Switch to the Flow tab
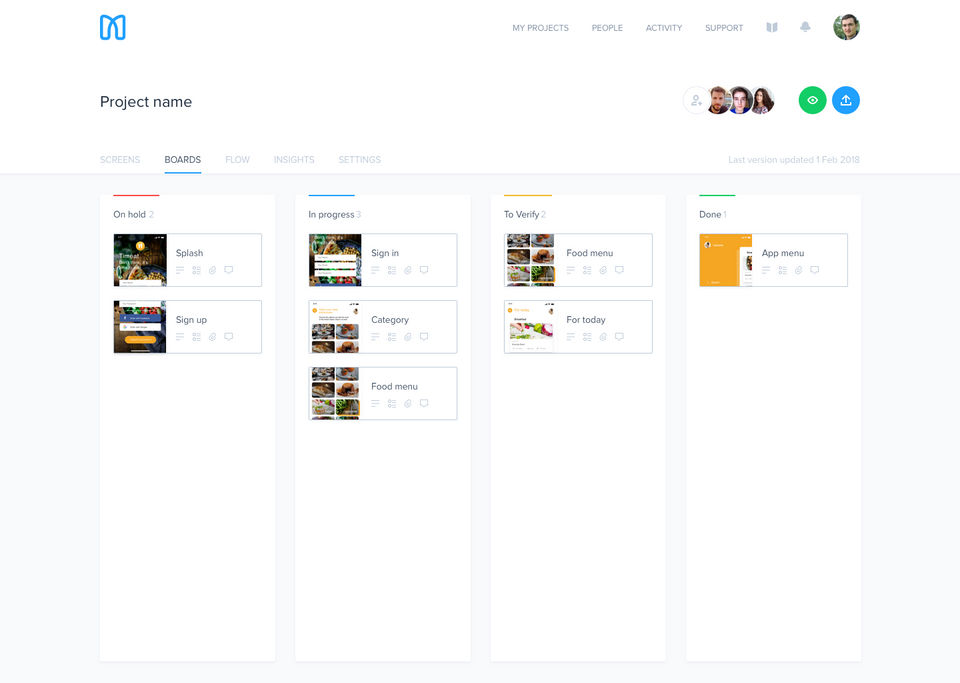This screenshot has height=683, width=960. (x=238, y=160)
